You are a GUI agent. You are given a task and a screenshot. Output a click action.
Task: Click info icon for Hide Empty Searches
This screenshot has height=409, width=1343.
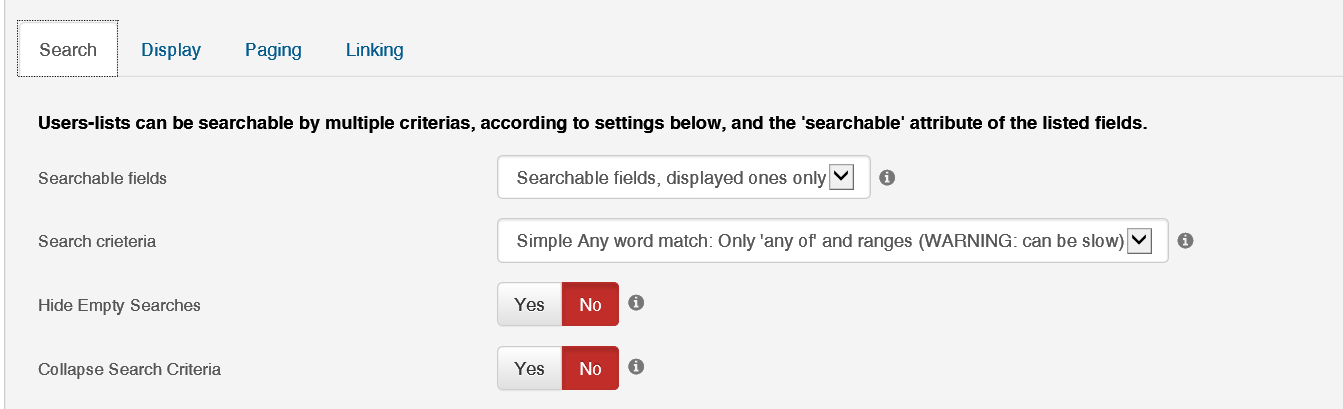click(635, 303)
